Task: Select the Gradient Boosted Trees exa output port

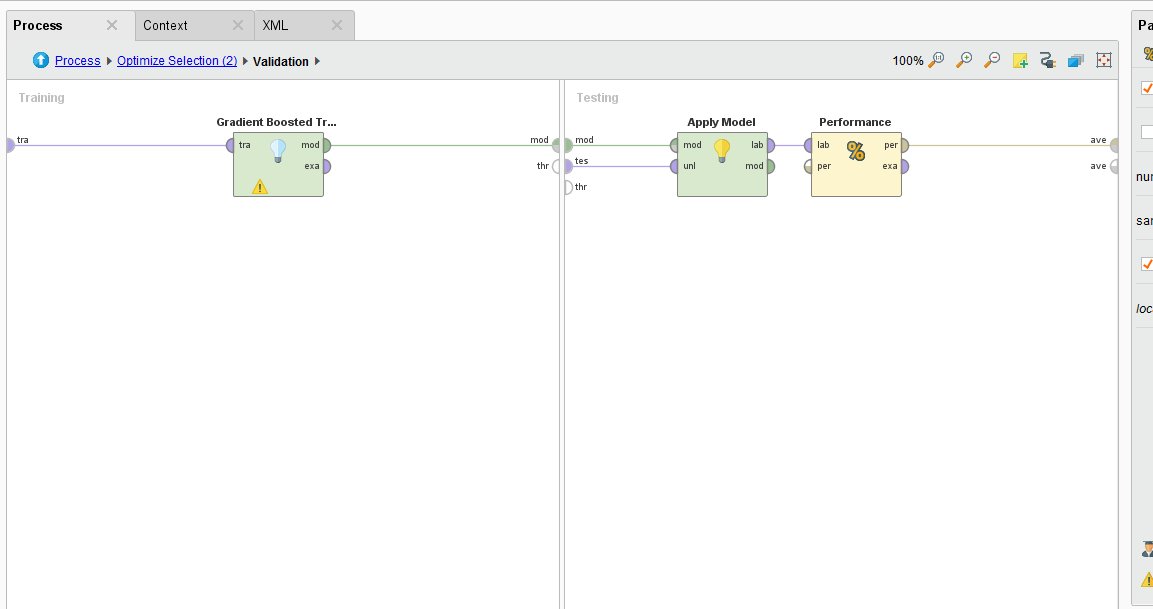Action: tap(326, 166)
